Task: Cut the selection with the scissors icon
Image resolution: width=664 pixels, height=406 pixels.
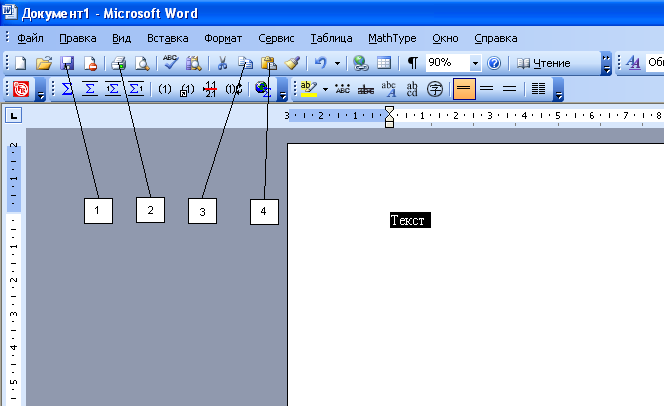Action: [x=222, y=64]
